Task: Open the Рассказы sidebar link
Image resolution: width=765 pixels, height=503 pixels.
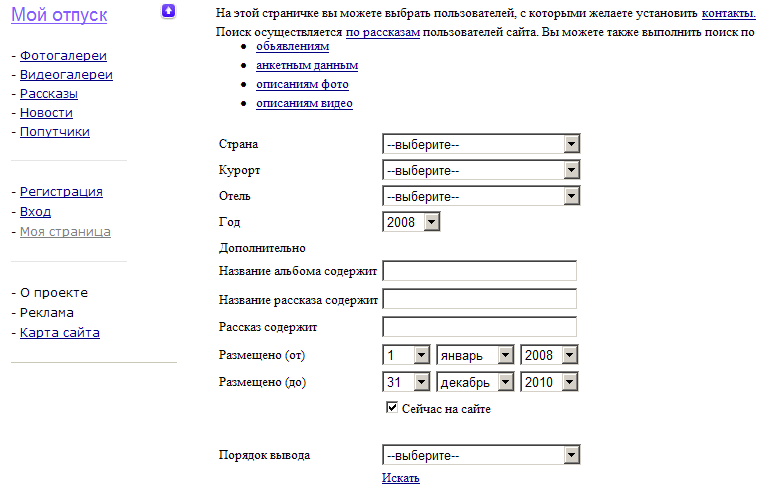Action: [x=49, y=94]
